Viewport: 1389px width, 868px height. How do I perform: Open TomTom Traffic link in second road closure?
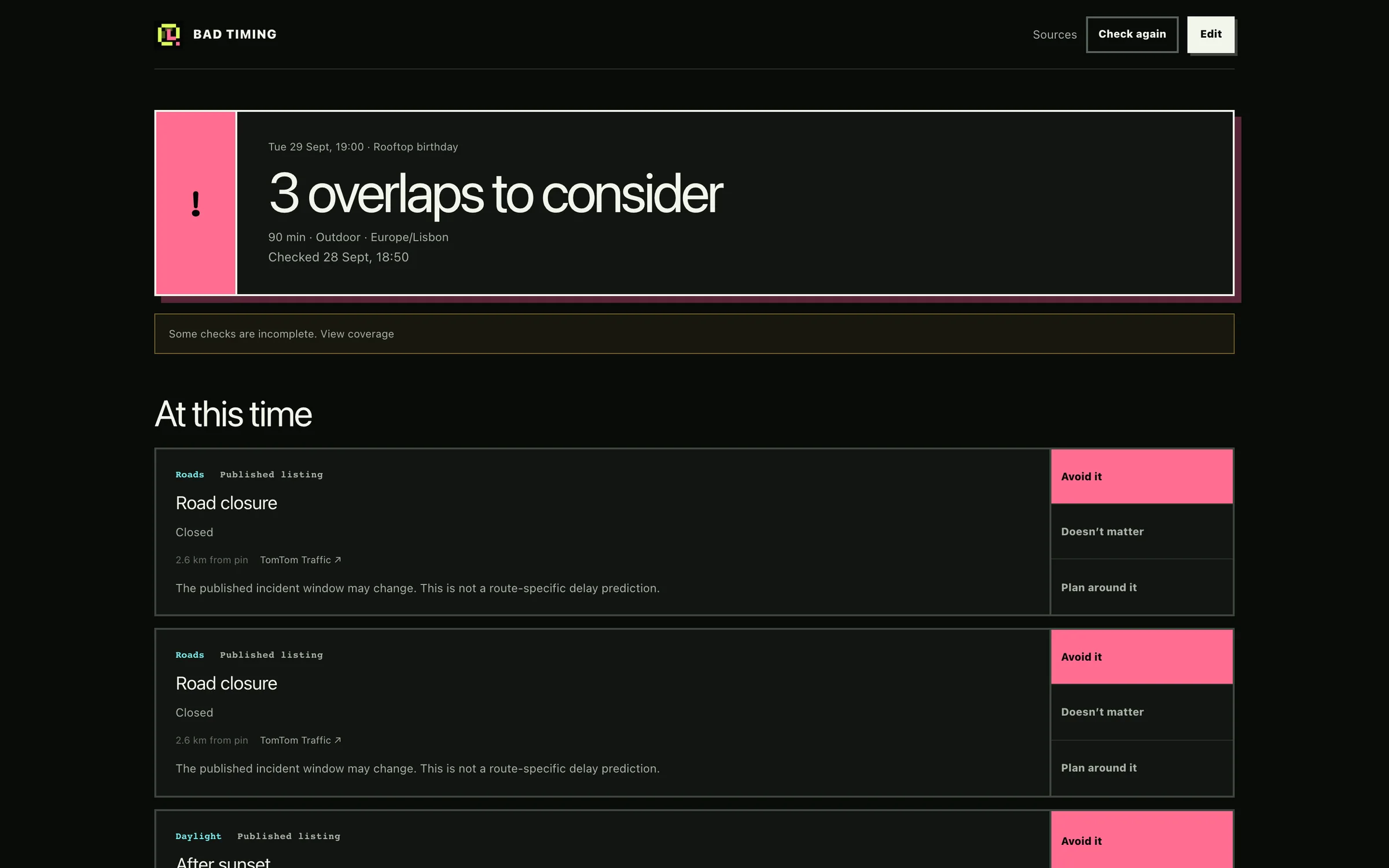[x=300, y=740]
